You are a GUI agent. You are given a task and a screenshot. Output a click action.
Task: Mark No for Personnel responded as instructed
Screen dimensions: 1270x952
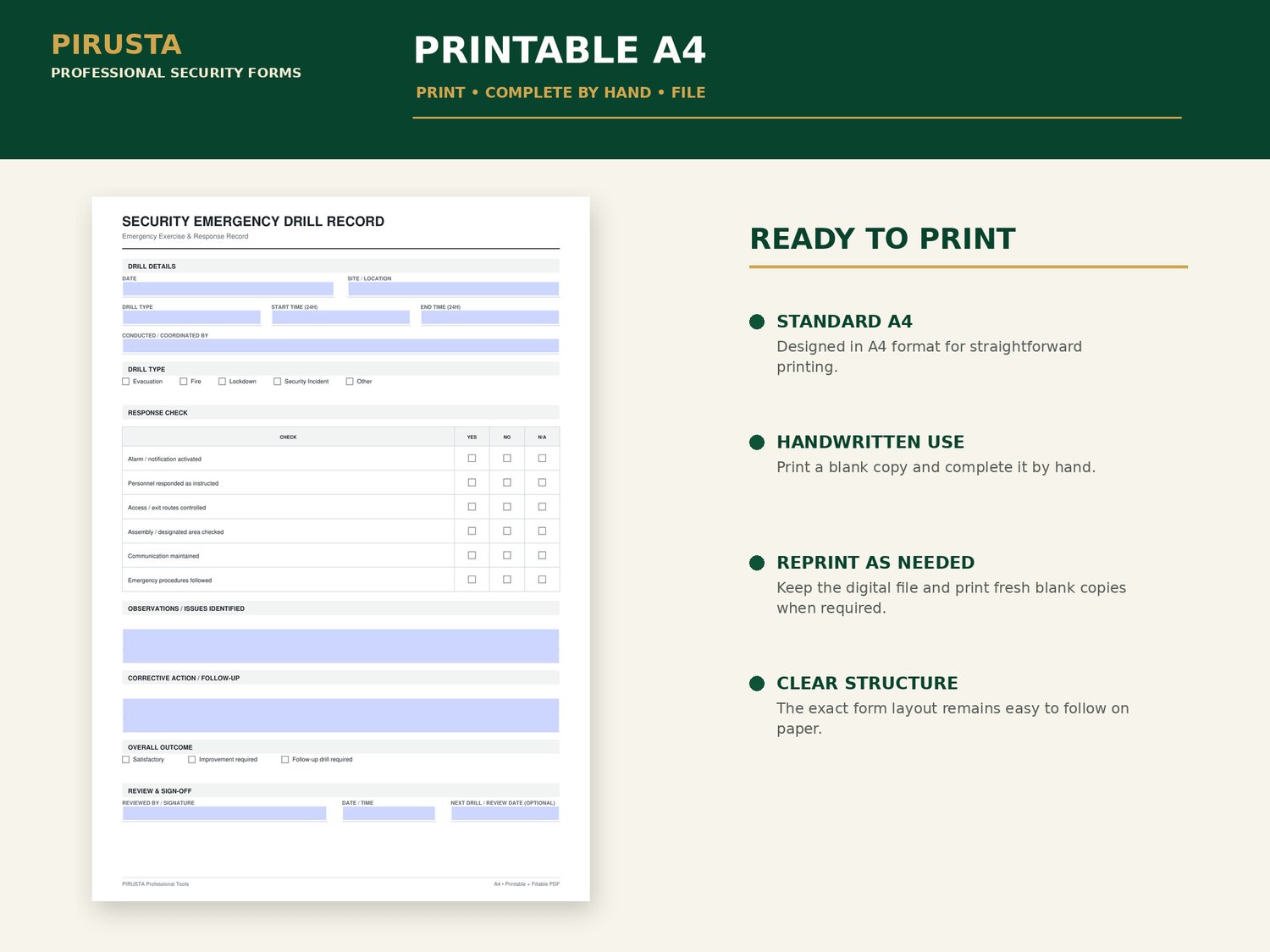point(507,482)
